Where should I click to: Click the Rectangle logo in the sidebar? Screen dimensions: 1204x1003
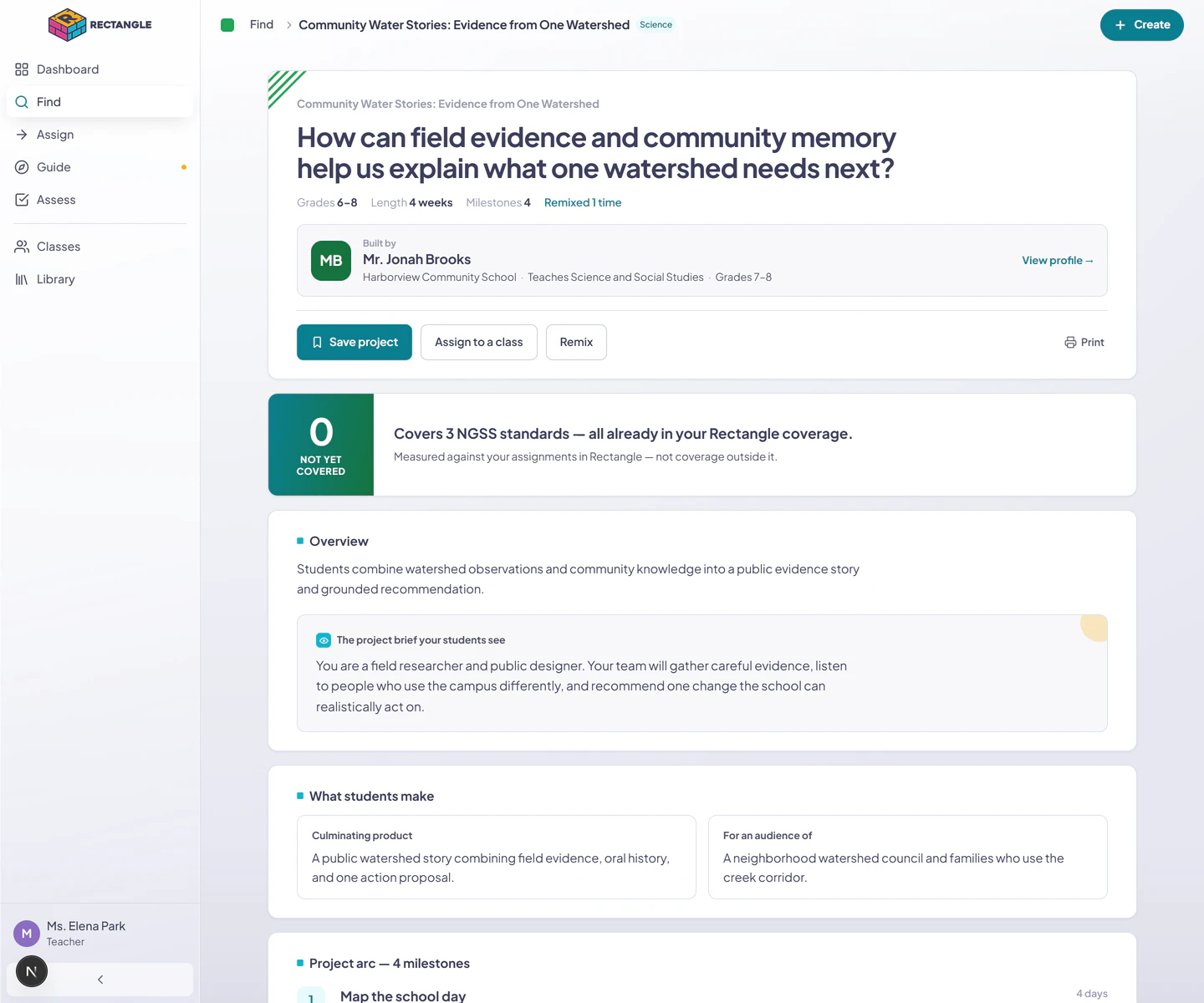(x=100, y=25)
